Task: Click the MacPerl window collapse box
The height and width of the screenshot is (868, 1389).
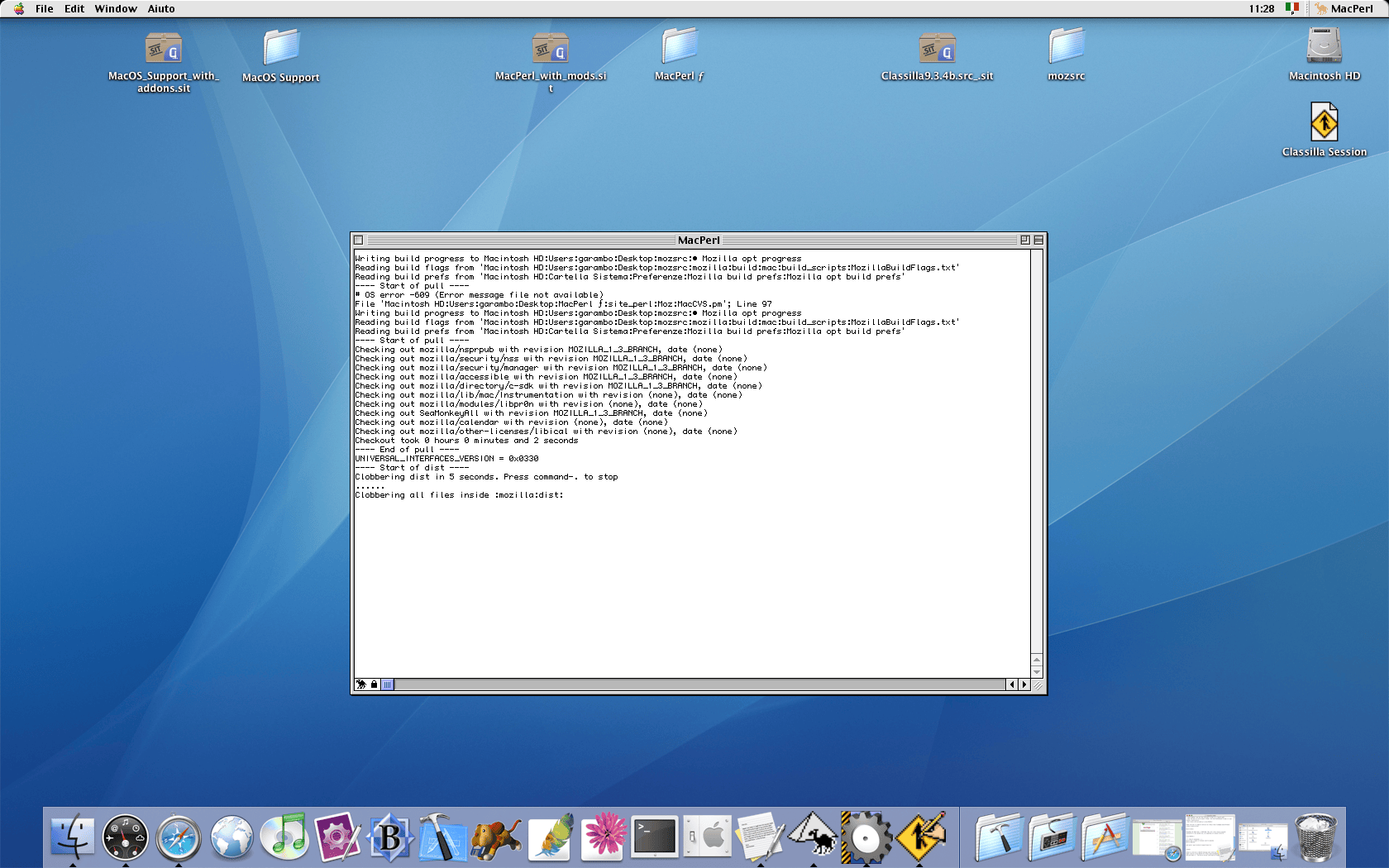Action: [x=1038, y=240]
